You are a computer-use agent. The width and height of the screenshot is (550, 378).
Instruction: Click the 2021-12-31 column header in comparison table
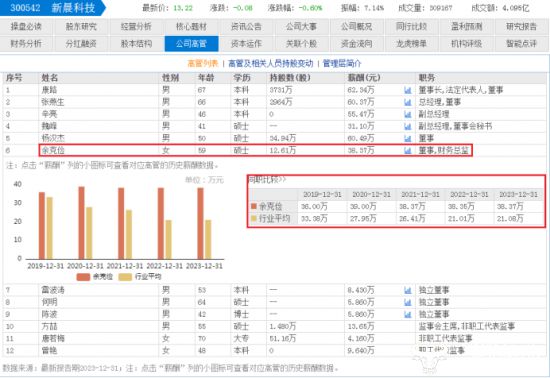point(420,194)
